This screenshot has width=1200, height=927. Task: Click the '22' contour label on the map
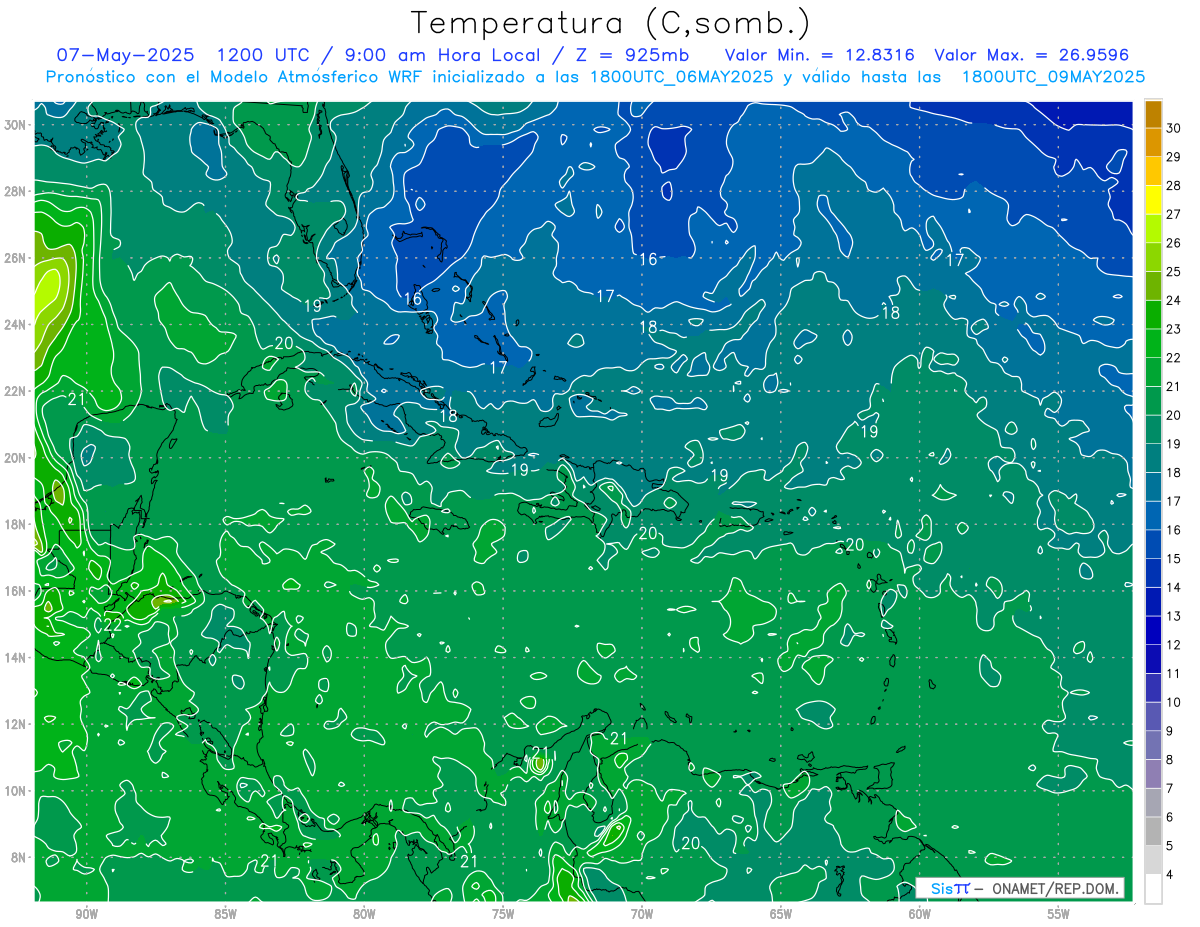click(x=113, y=625)
